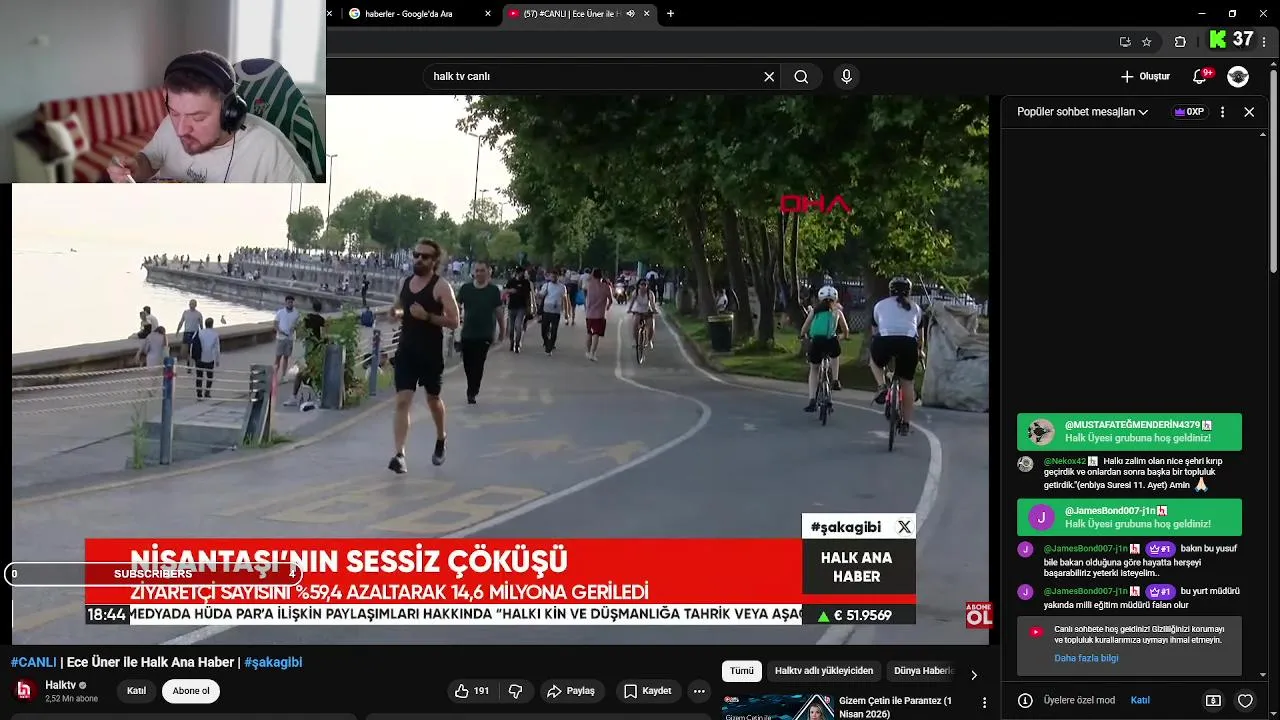
Task: Open the Chrome three-dot menu
Action: pyautogui.click(x=1266, y=41)
